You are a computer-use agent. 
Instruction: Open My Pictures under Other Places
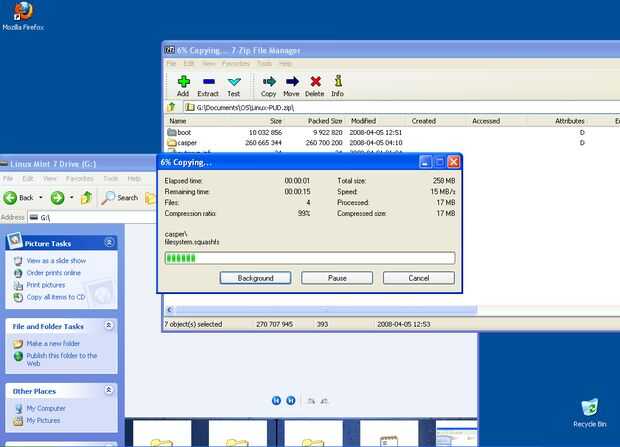43,420
